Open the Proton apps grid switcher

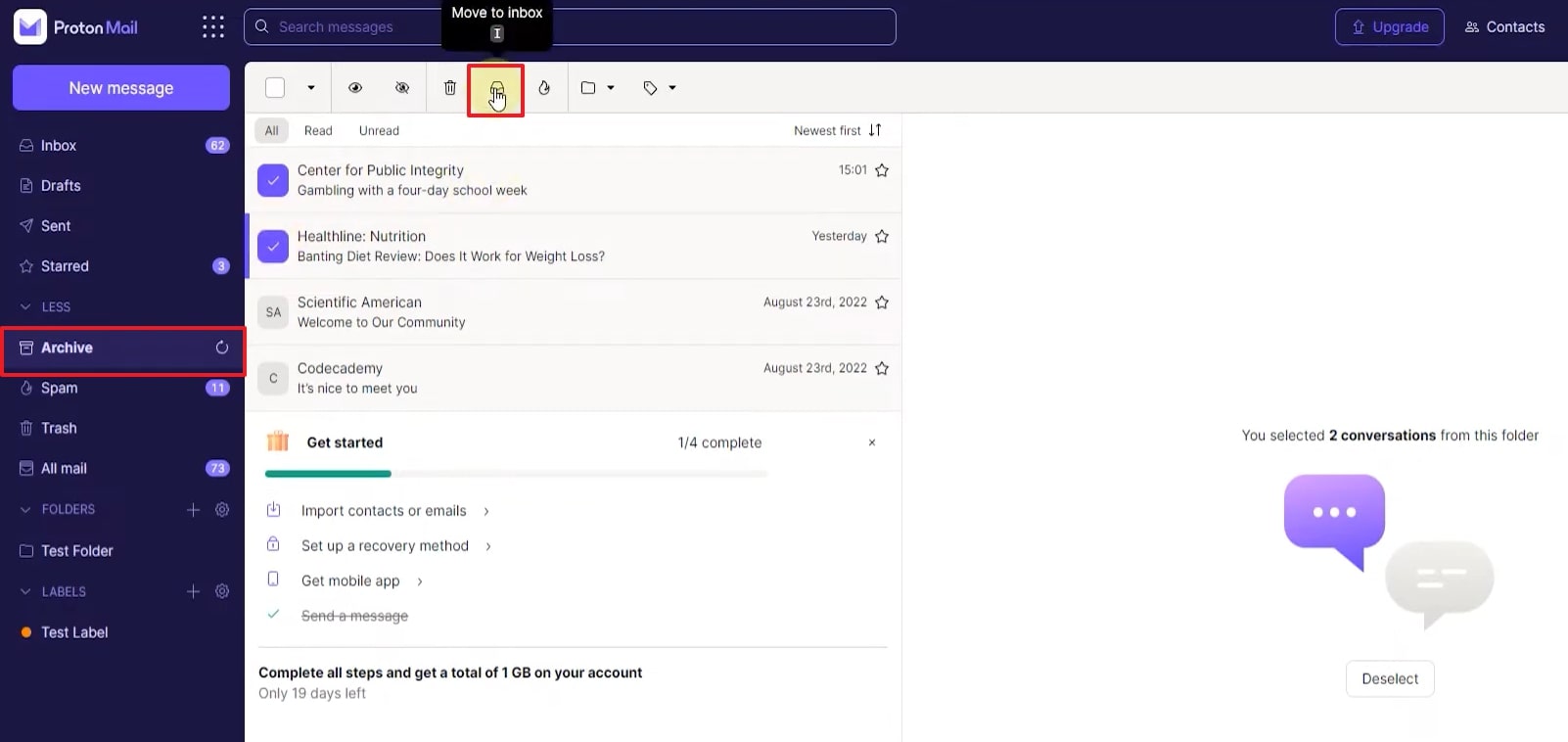pos(213,27)
